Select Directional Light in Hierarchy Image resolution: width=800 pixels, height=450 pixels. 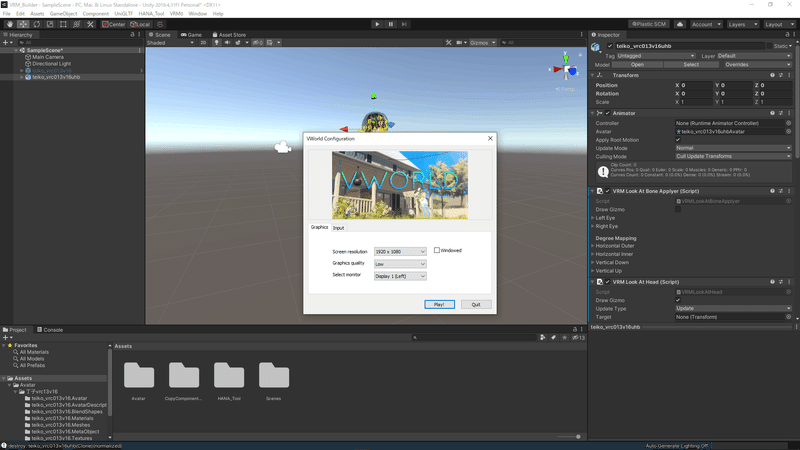(x=52, y=64)
